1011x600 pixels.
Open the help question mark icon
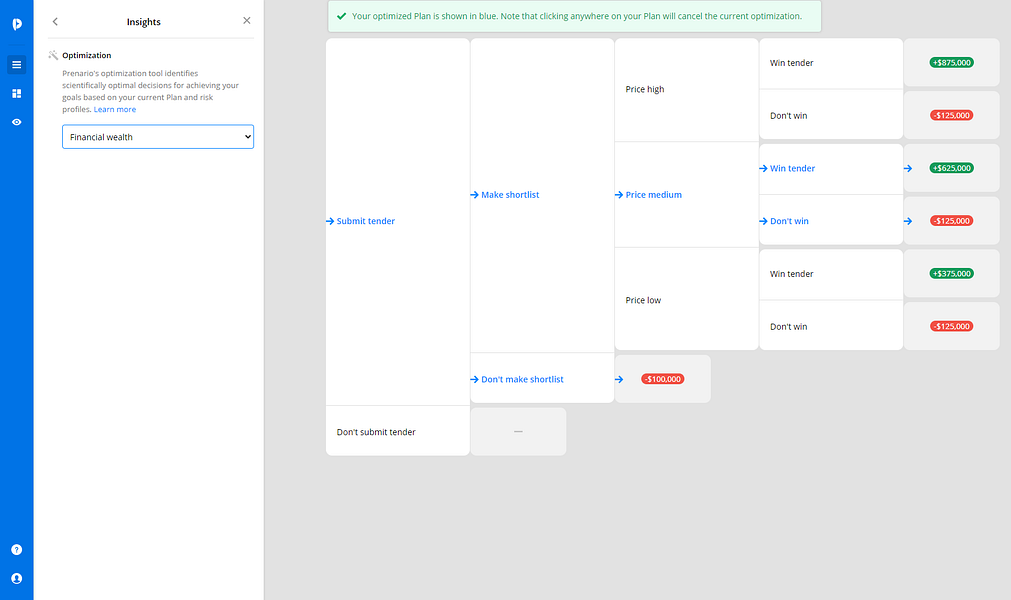[17, 550]
